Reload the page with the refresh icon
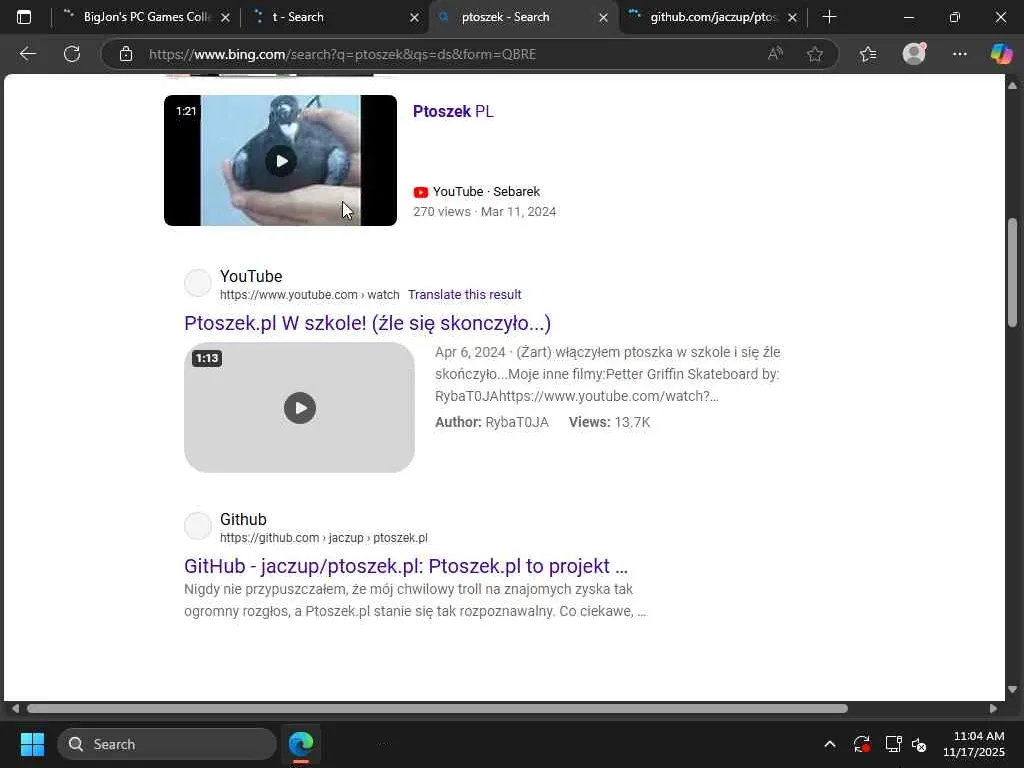The image size is (1024, 768). (x=72, y=54)
